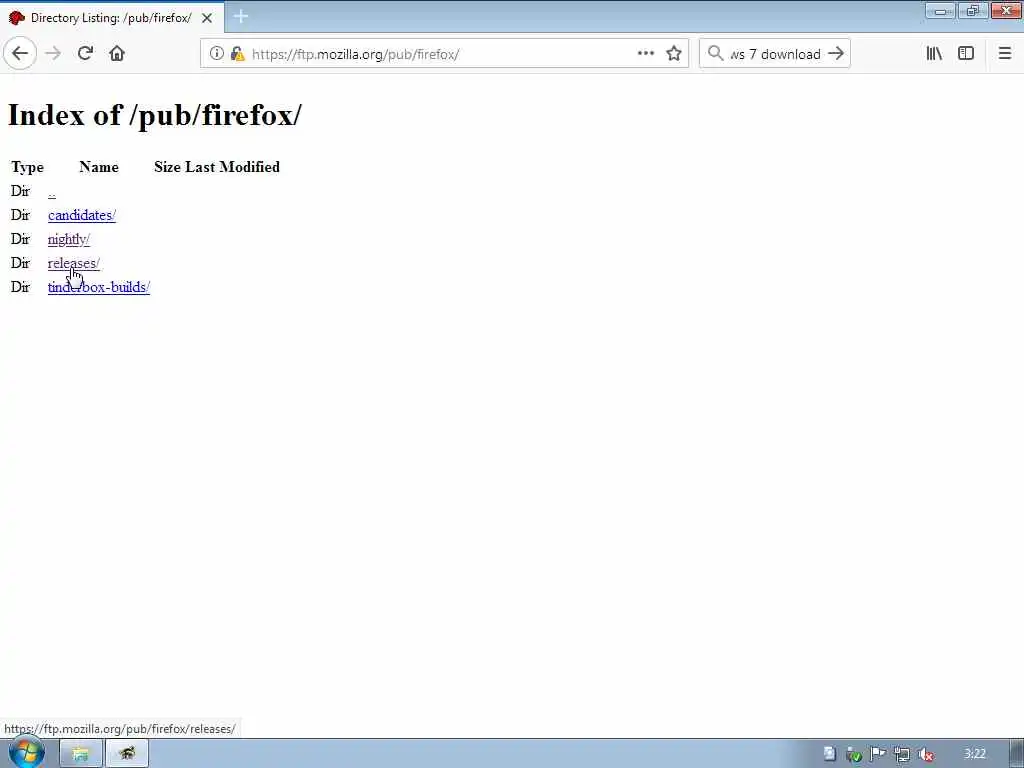The height and width of the screenshot is (768, 1024).
Task: Toggle the sidebar view icon
Action: click(966, 54)
